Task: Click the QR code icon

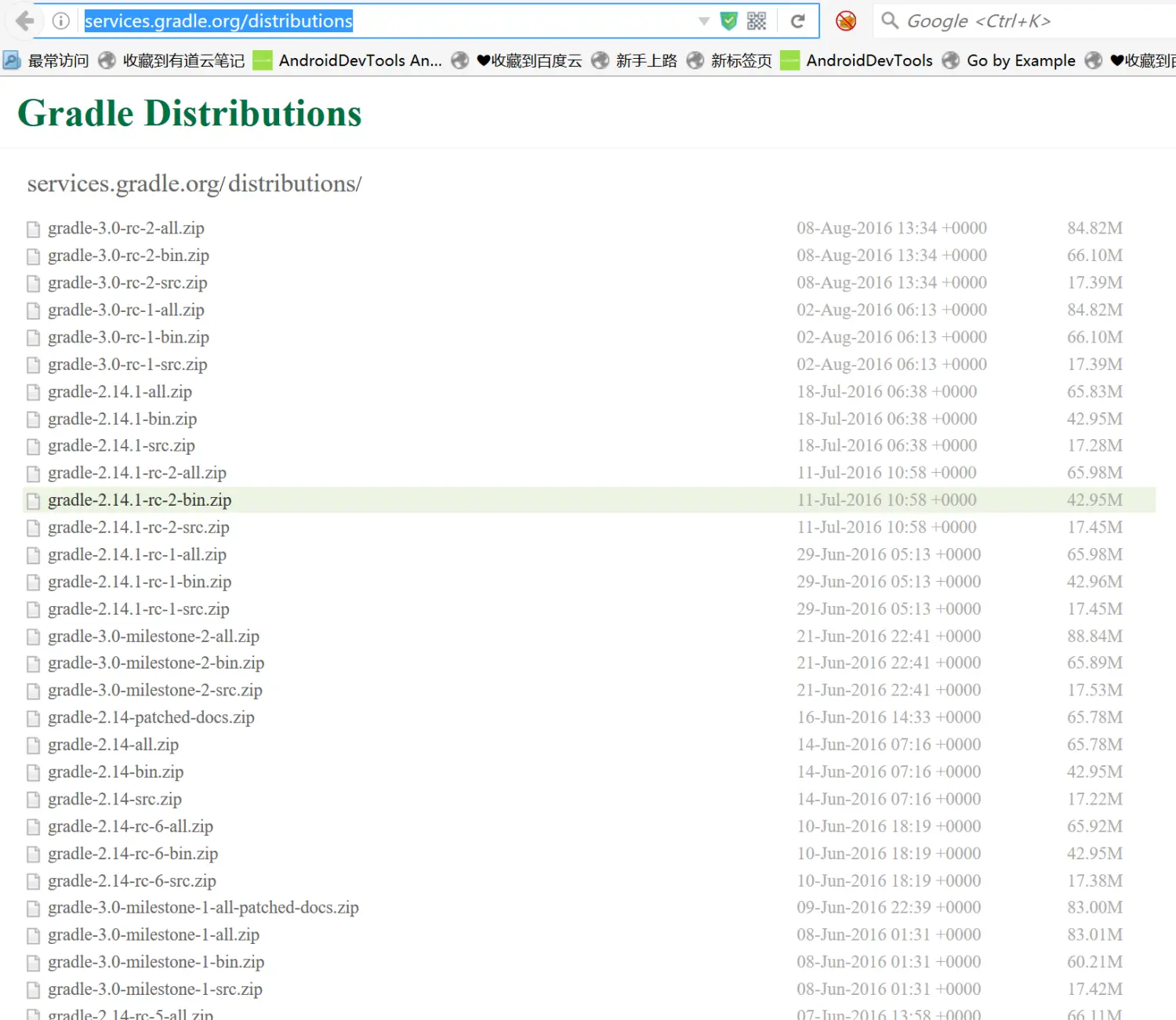Action: 757,21
